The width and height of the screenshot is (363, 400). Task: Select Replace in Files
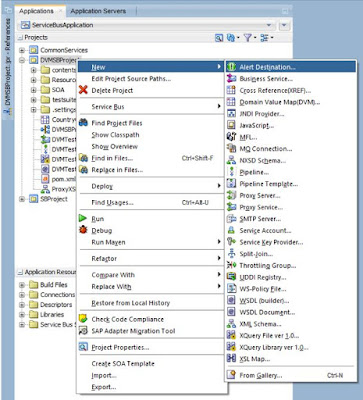(151, 170)
